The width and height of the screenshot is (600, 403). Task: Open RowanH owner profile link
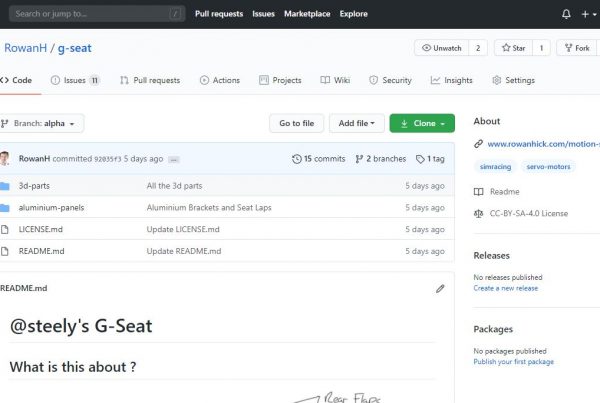click(25, 48)
